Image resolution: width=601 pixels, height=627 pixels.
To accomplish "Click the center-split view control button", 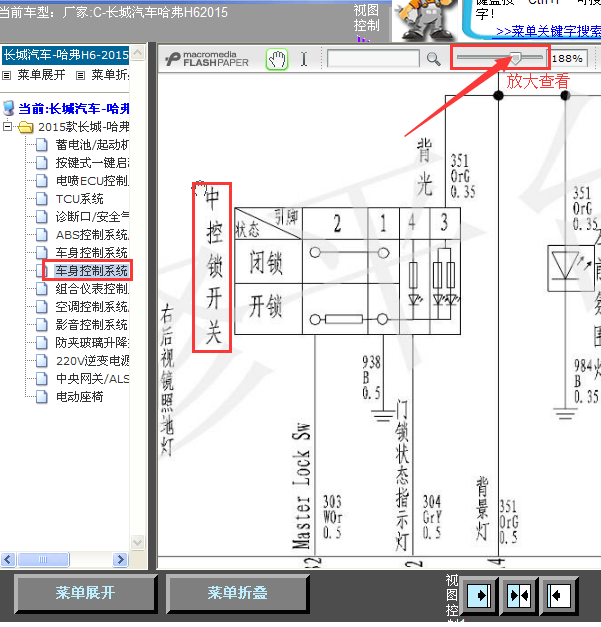I will point(519,596).
